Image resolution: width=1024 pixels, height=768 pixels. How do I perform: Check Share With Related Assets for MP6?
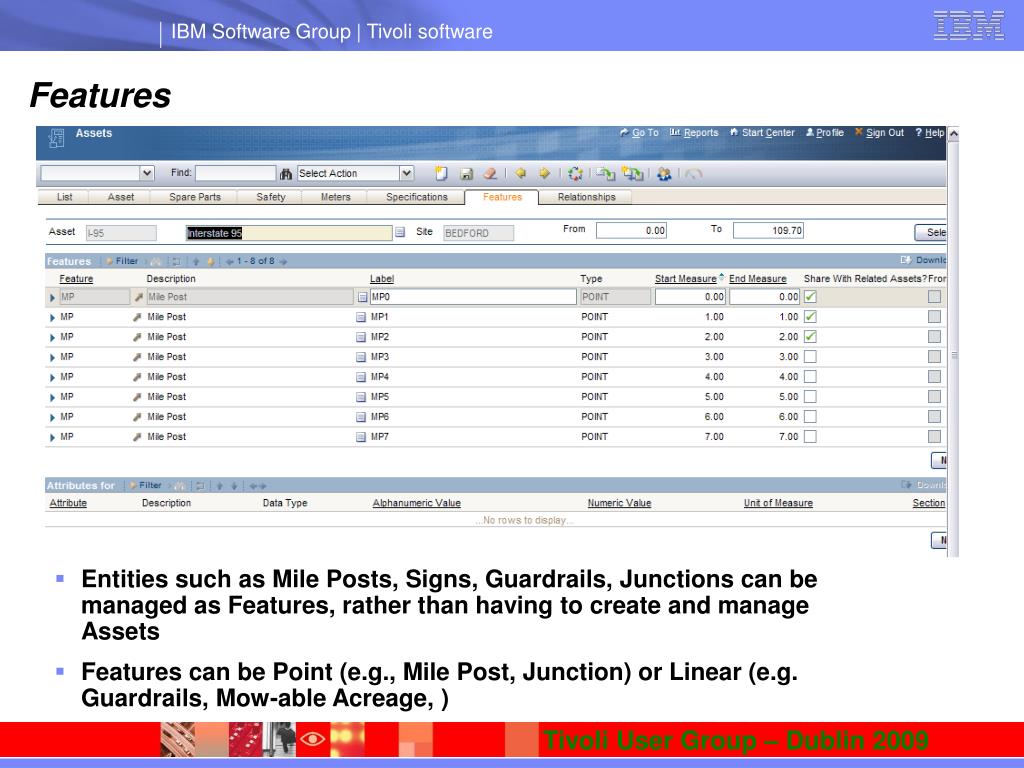pyautogui.click(x=810, y=417)
